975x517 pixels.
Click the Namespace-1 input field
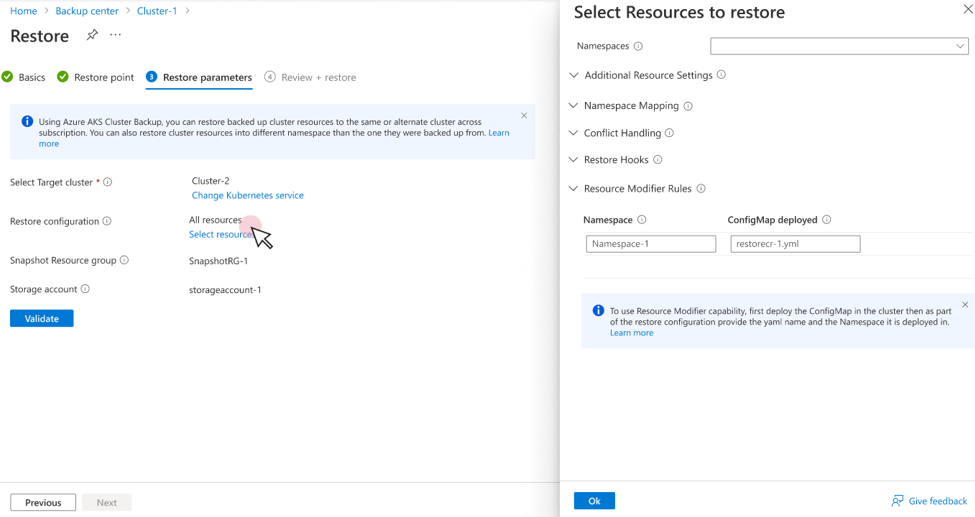click(651, 244)
